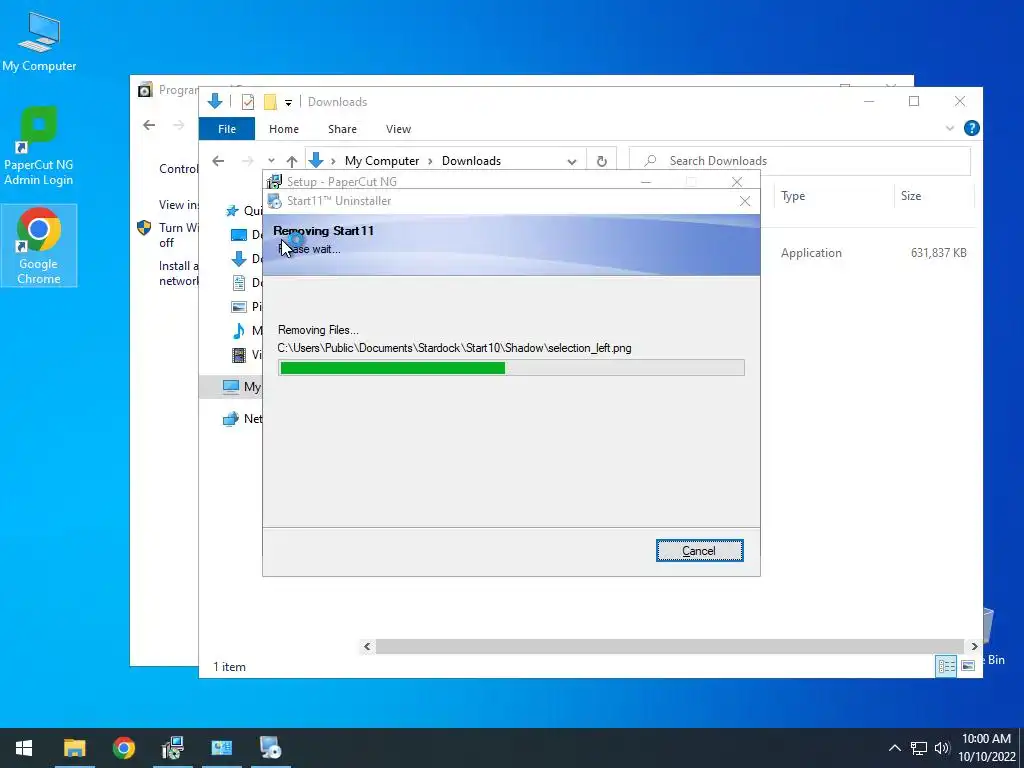
Task: Expand the address bar history dropdown
Action: (572, 161)
